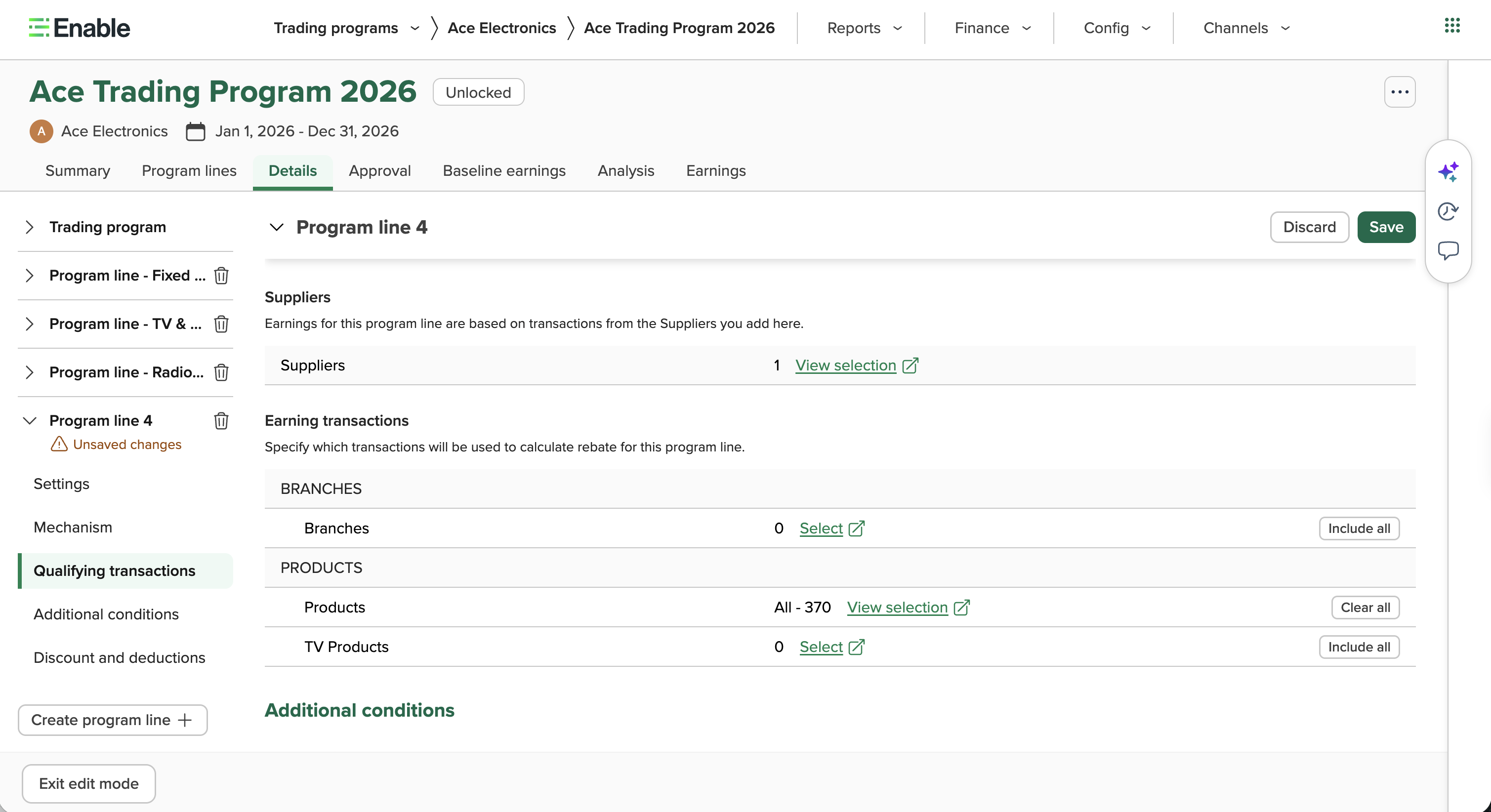Open the history clock icon
1491x812 pixels.
pyautogui.click(x=1448, y=211)
